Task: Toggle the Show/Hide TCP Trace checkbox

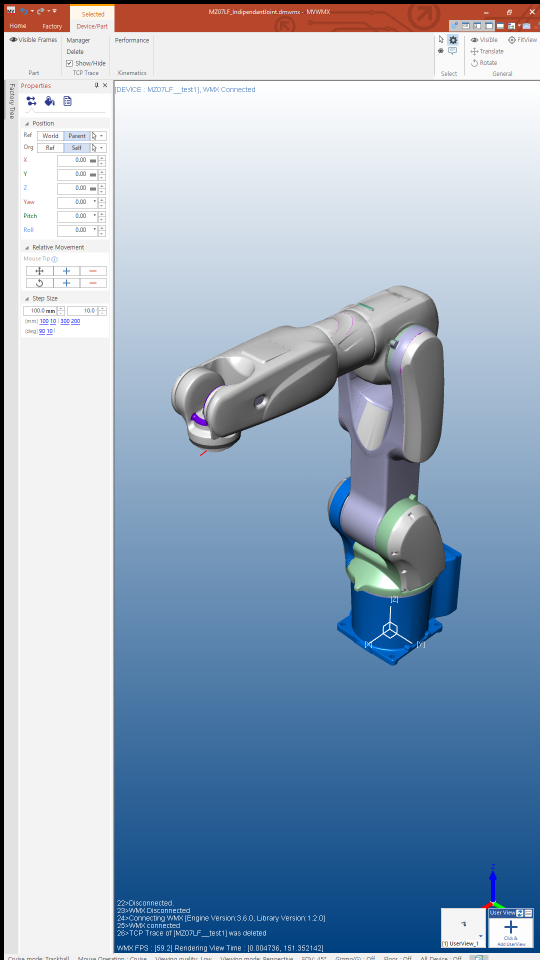Action: (x=69, y=63)
